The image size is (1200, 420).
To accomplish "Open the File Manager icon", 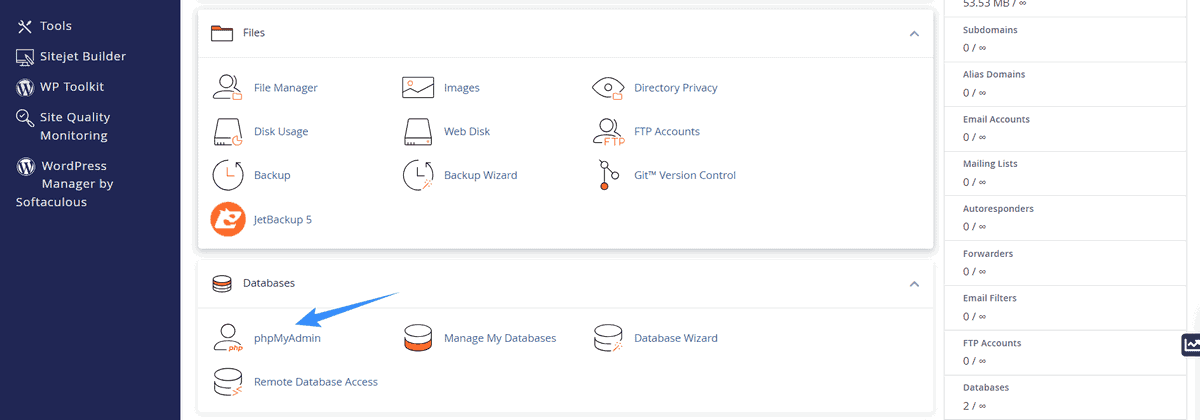I will pos(228,87).
